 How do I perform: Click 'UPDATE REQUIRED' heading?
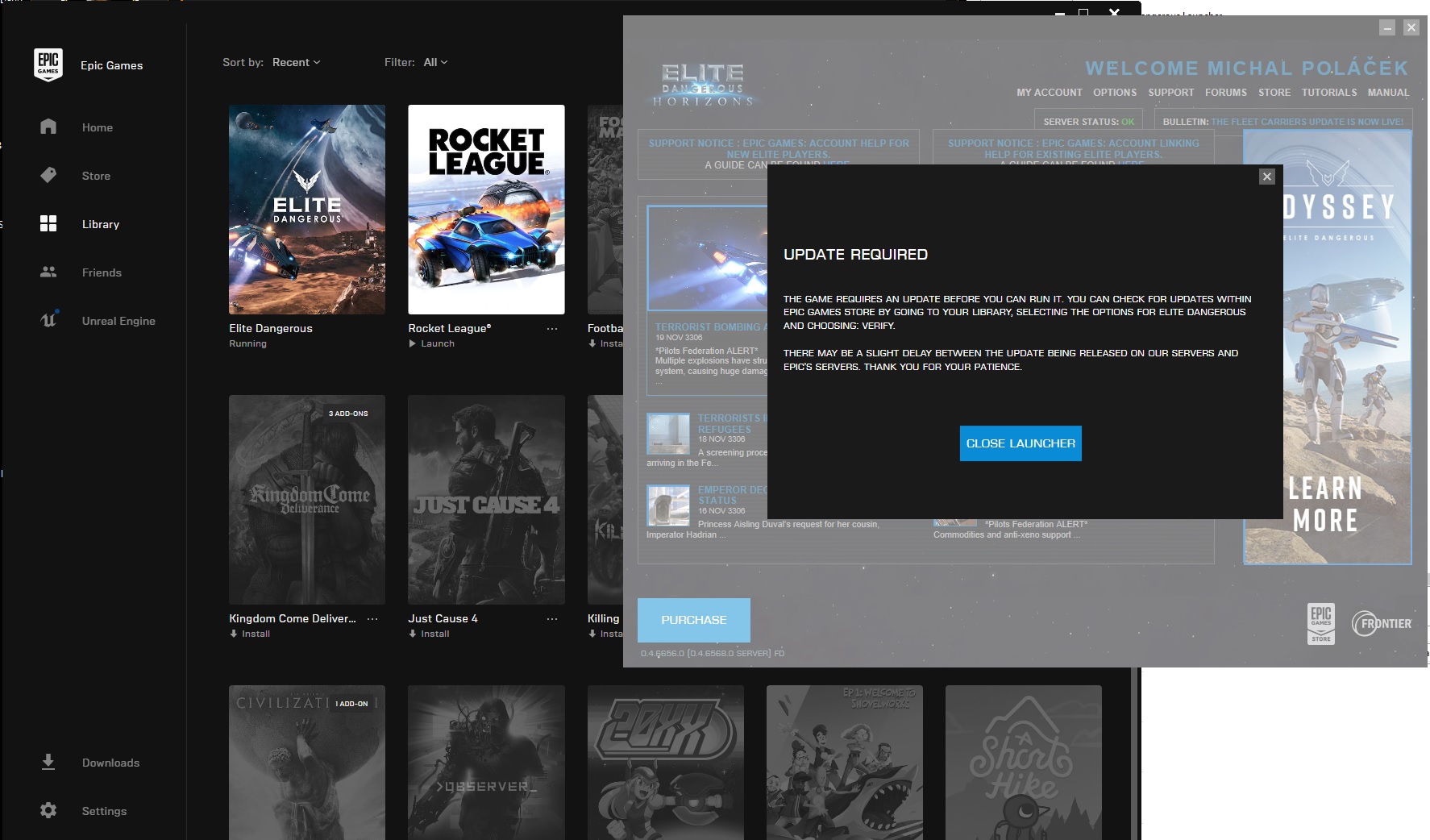tap(855, 255)
